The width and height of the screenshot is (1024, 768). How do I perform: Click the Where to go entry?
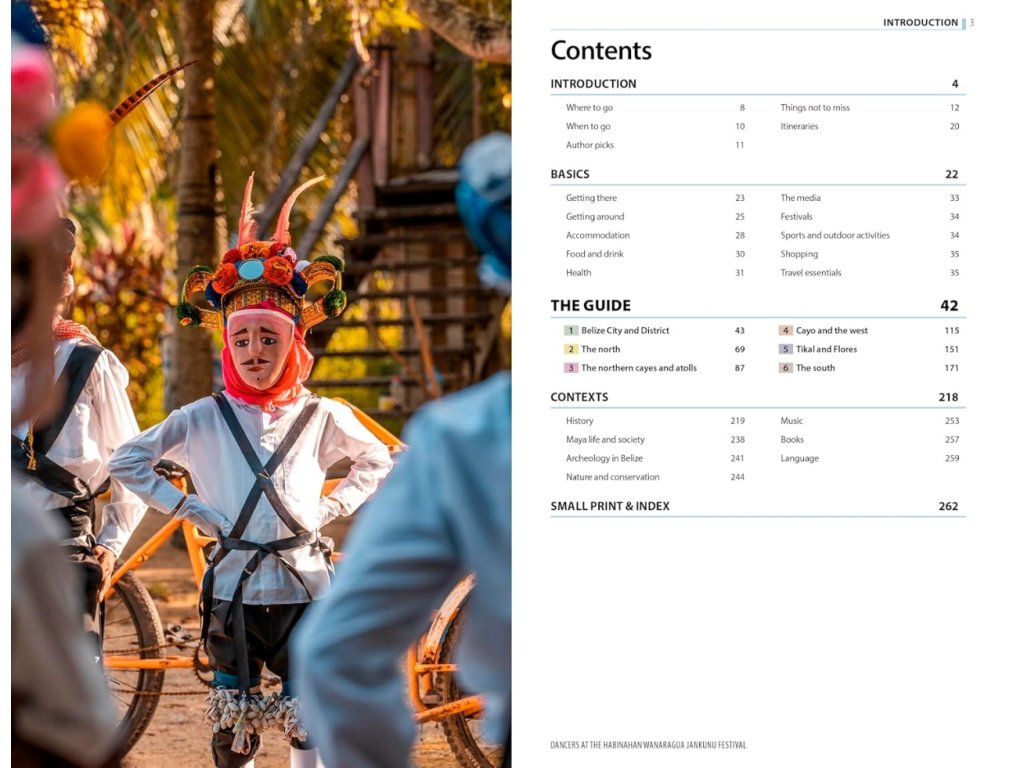coord(589,108)
